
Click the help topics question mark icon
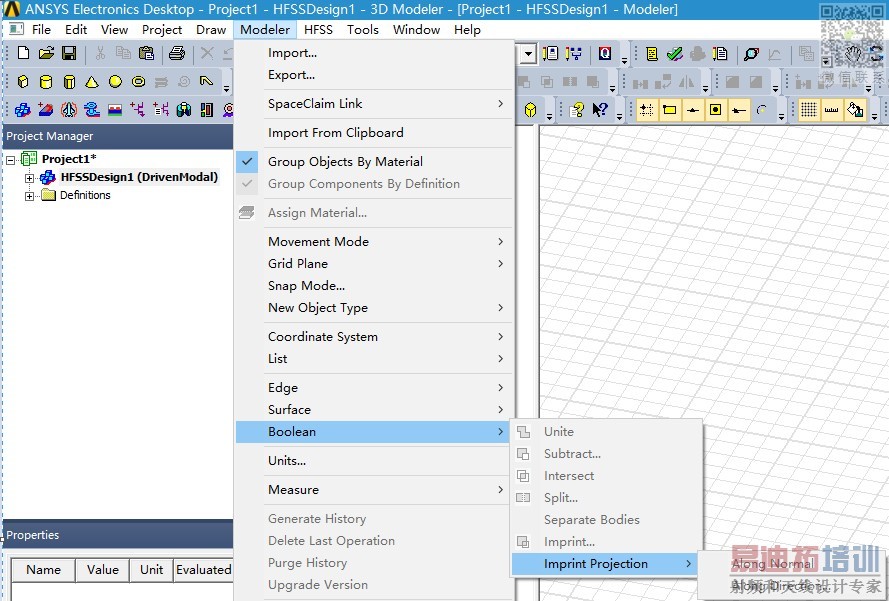point(577,109)
